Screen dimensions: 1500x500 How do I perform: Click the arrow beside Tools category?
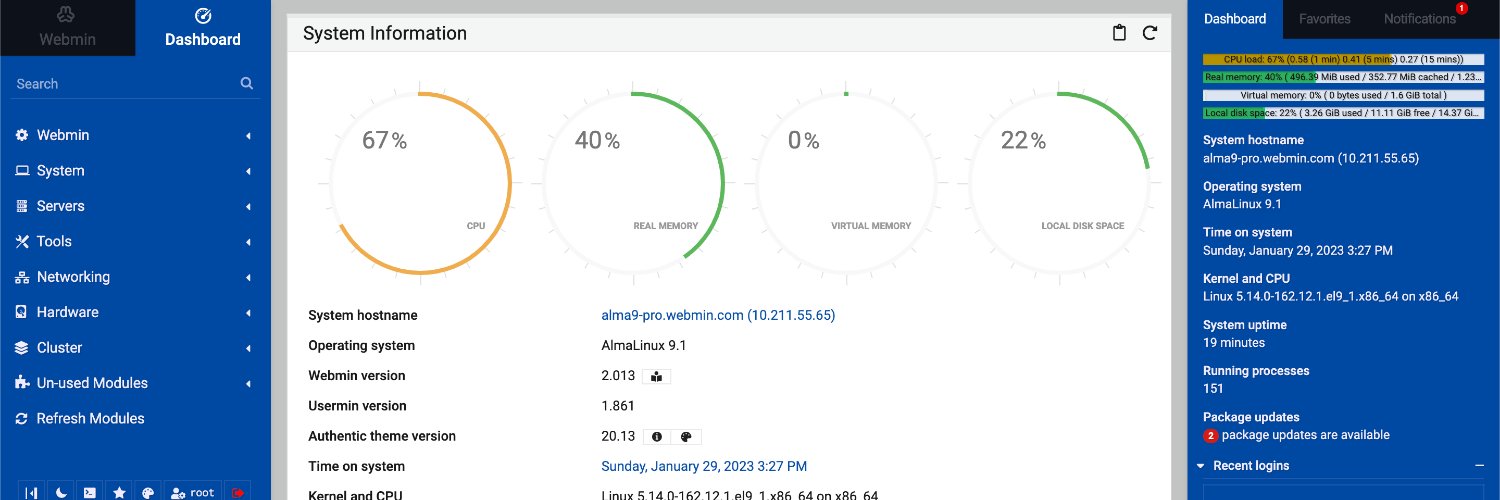[248, 242]
